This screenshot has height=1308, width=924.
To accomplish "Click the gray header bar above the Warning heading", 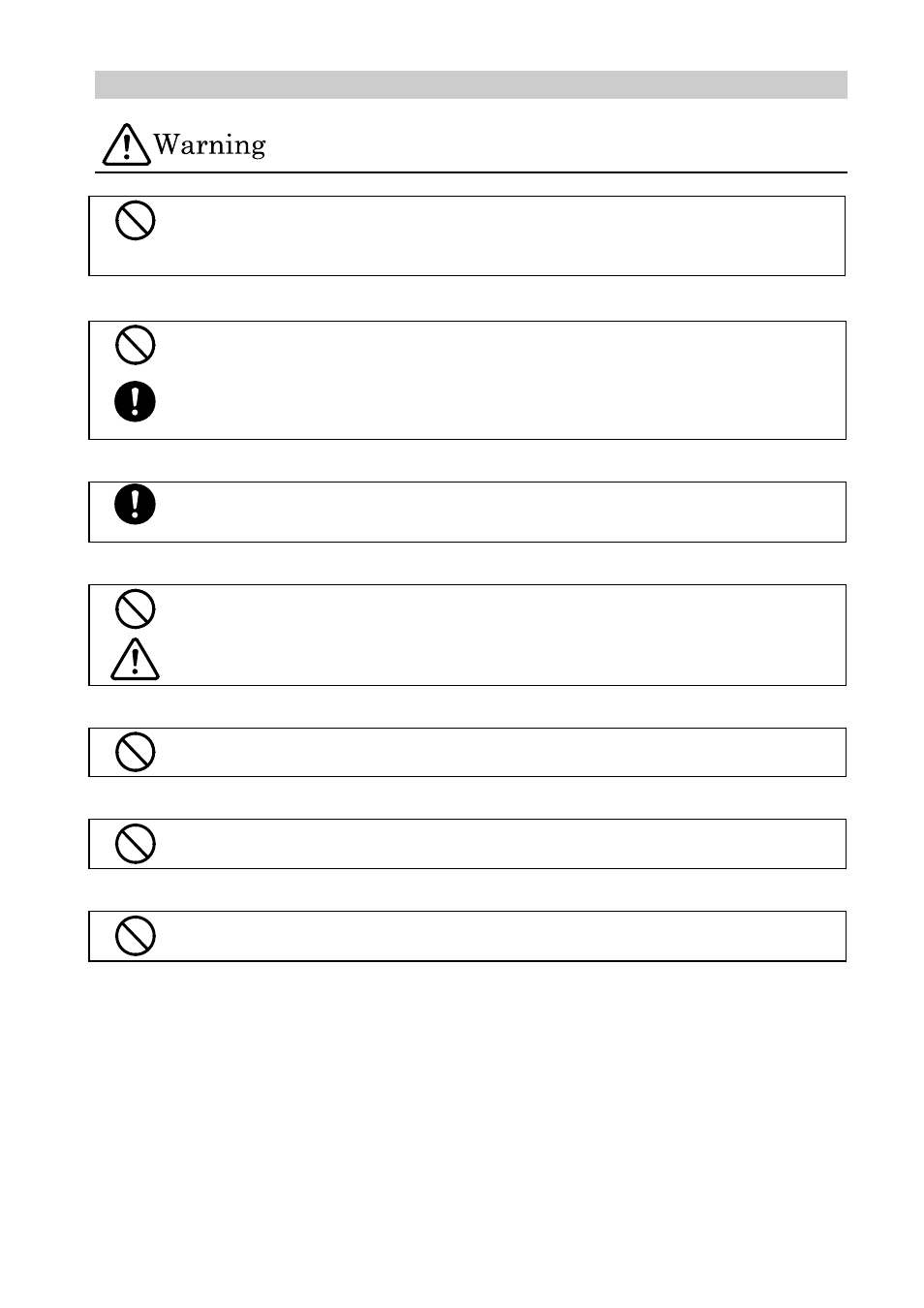I will tap(471, 84).
